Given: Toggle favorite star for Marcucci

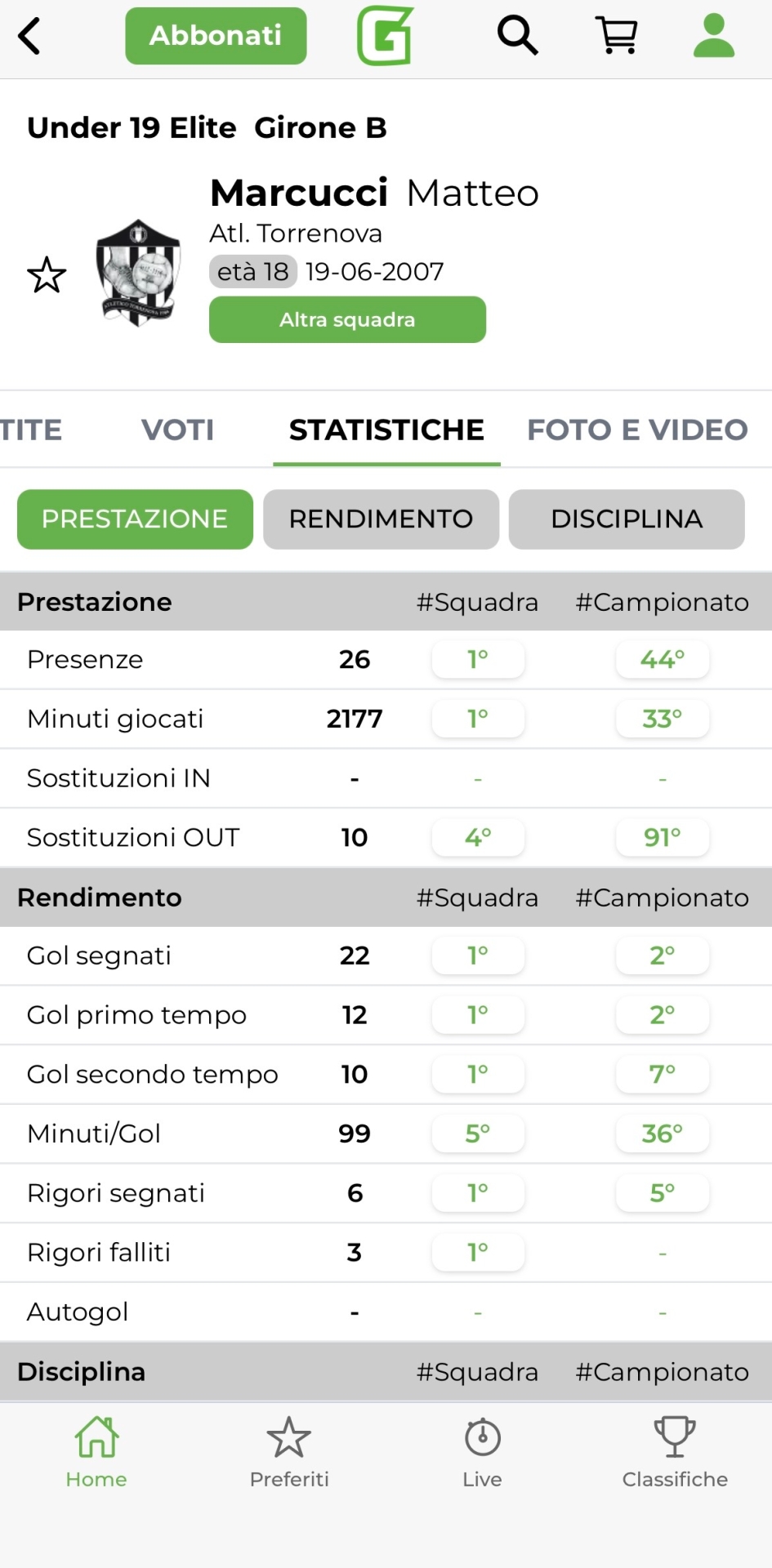Looking at the screenshot, I should [x=47, y=275].
